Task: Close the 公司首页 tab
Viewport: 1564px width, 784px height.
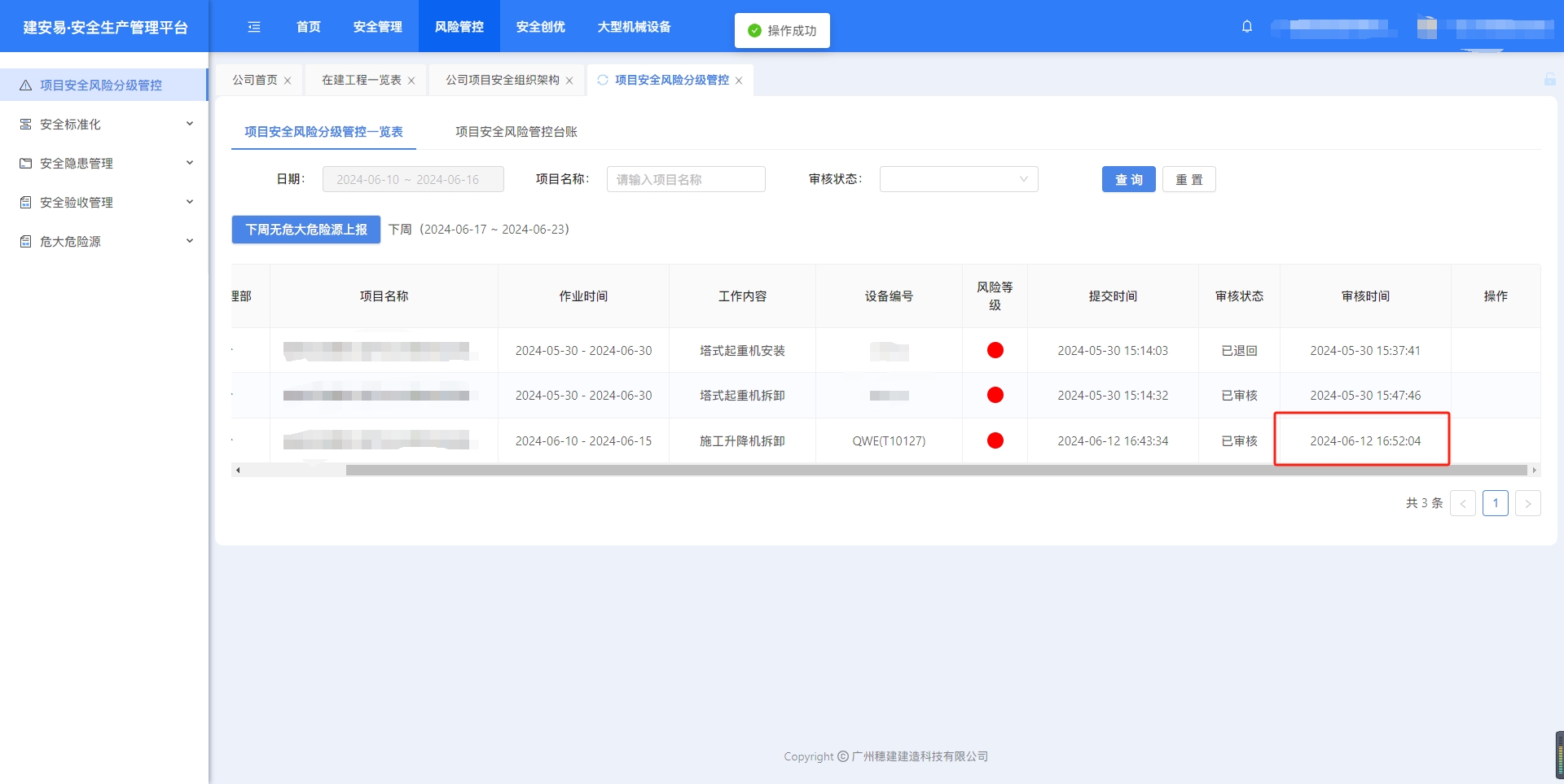Action: click(x=288, y=81)
